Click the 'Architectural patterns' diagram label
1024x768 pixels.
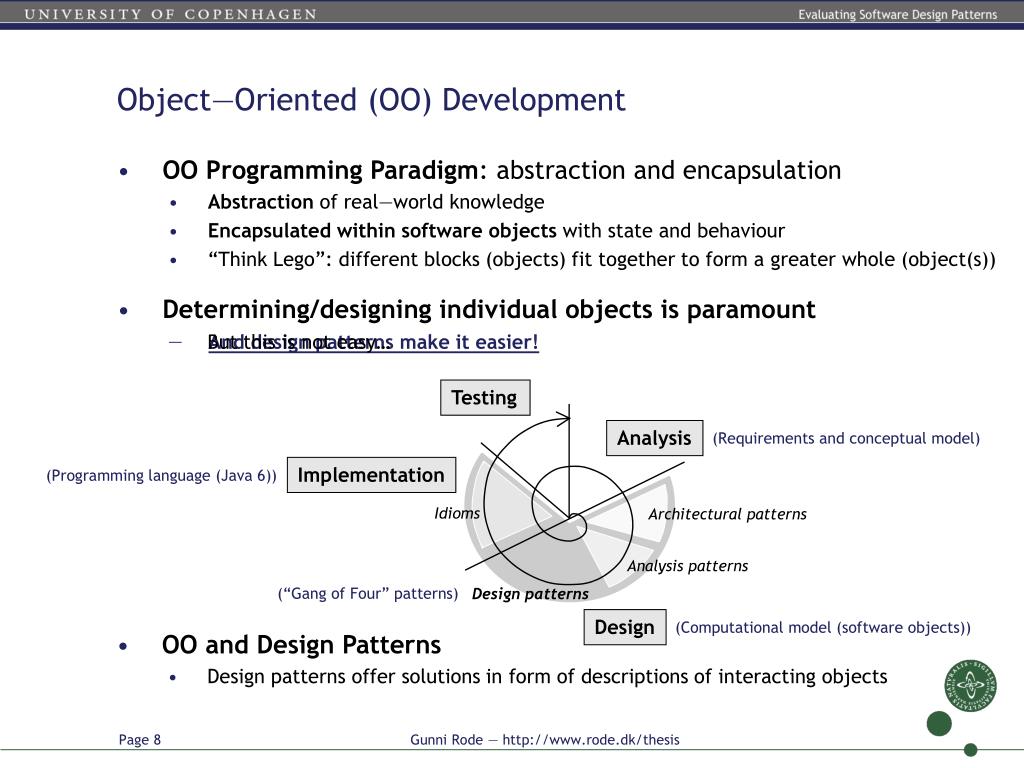pos(728,514)
